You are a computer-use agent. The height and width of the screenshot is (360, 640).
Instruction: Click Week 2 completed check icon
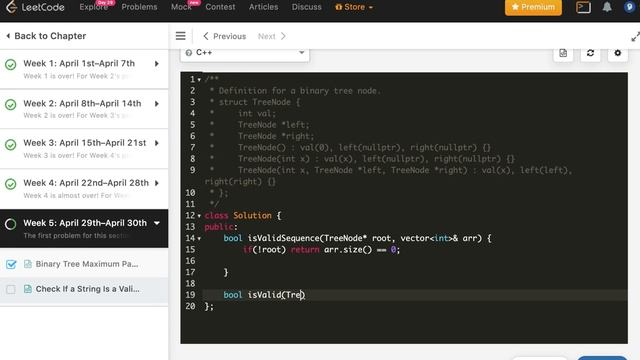[11, 104]
